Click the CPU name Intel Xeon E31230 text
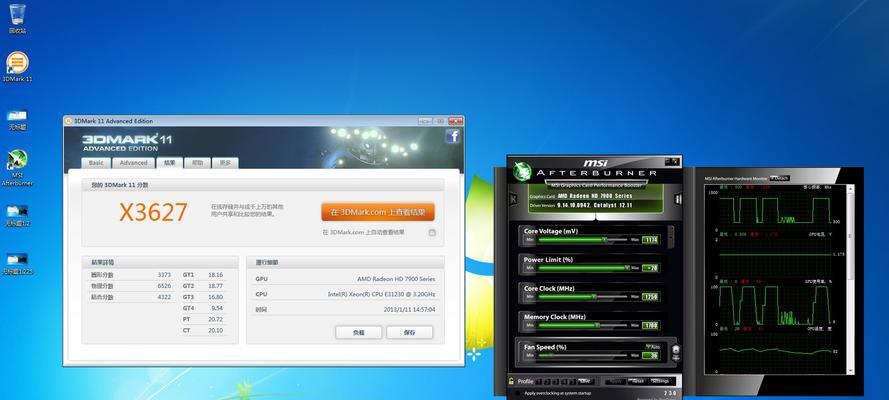 (x=382, y=294)
